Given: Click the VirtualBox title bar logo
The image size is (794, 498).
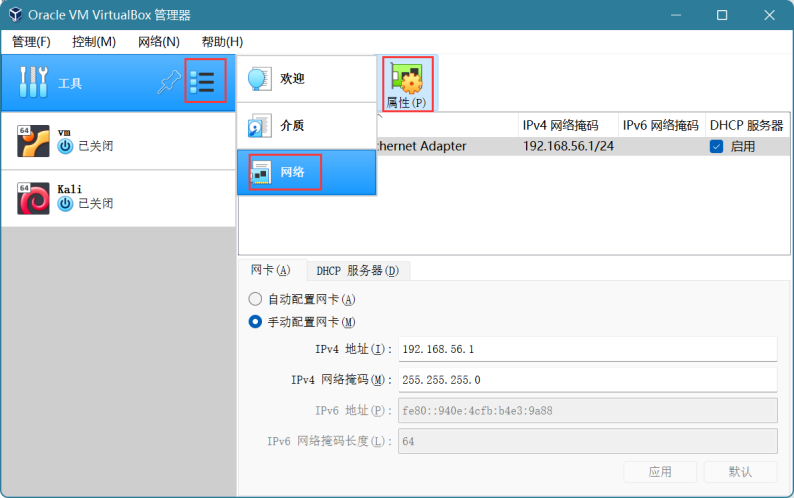Looking at the screenshot, I should pos(16,15).
